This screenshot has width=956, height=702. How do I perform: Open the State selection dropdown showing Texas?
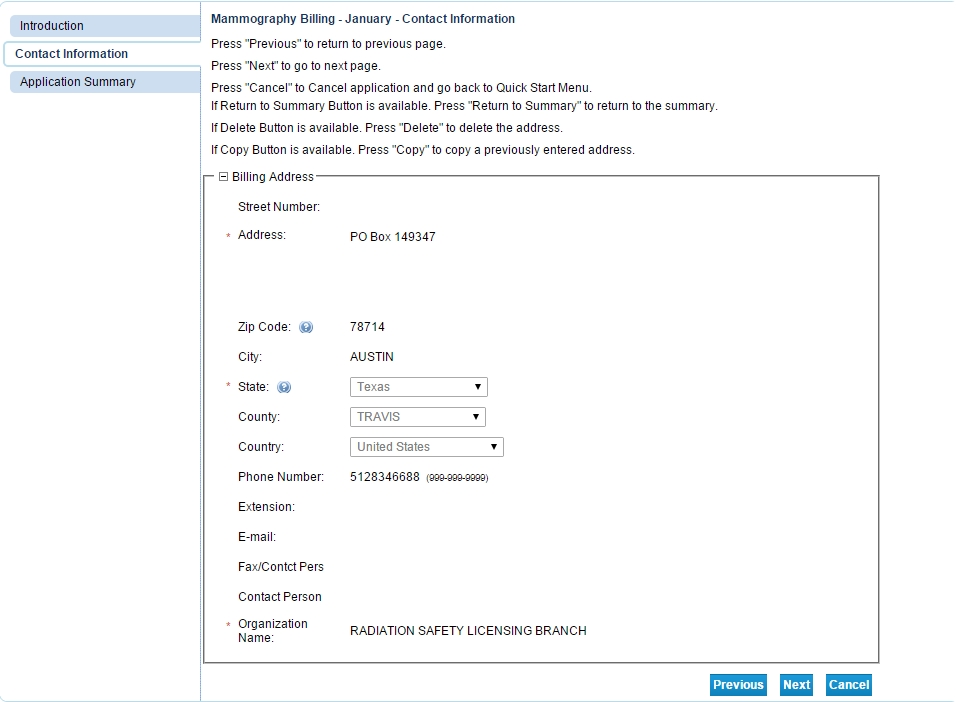(418, 387)
